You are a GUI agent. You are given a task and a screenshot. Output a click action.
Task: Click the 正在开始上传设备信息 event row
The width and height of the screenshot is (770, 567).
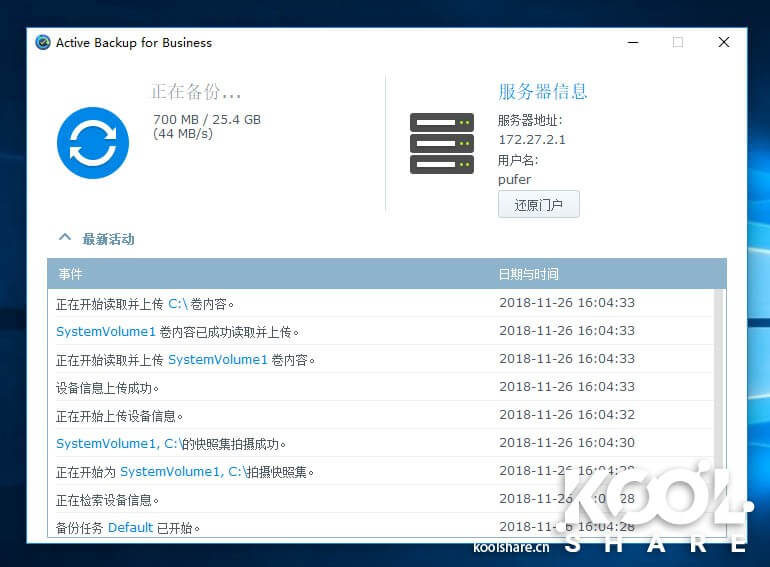tap(120, 416)
